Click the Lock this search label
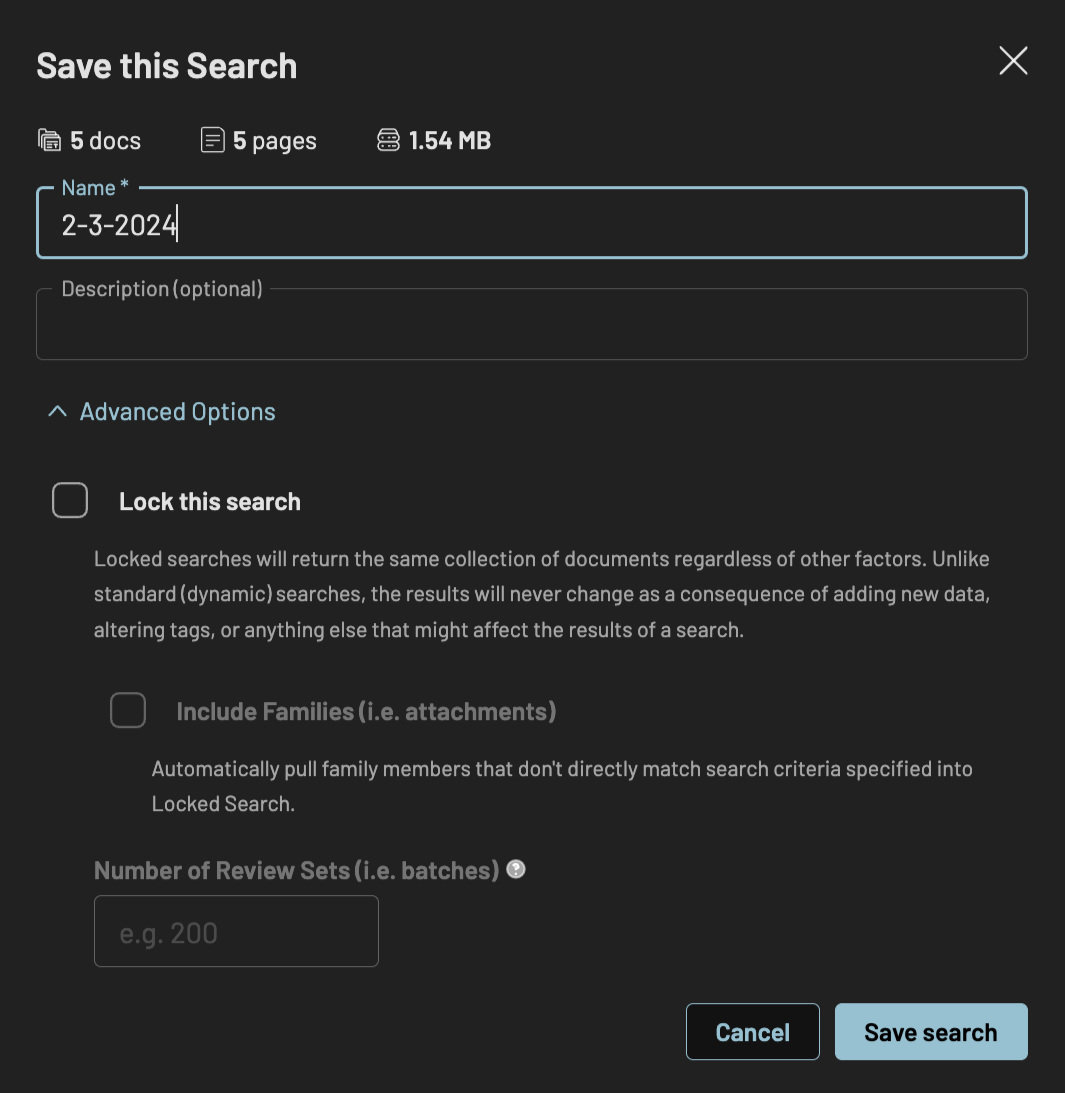 (x=210, y=502)
